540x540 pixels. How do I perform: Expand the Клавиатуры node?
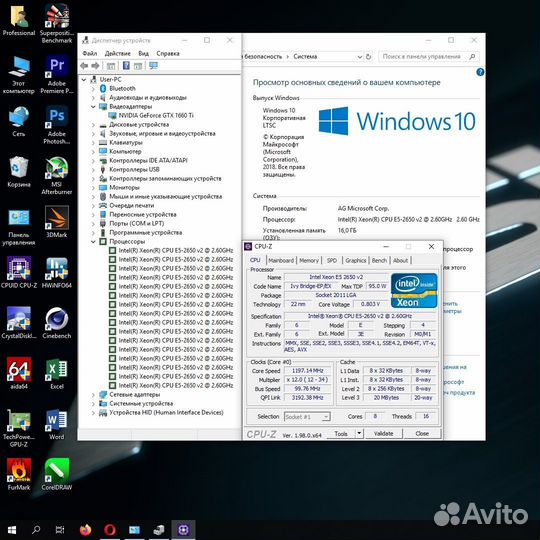click(x=93, y=143)
